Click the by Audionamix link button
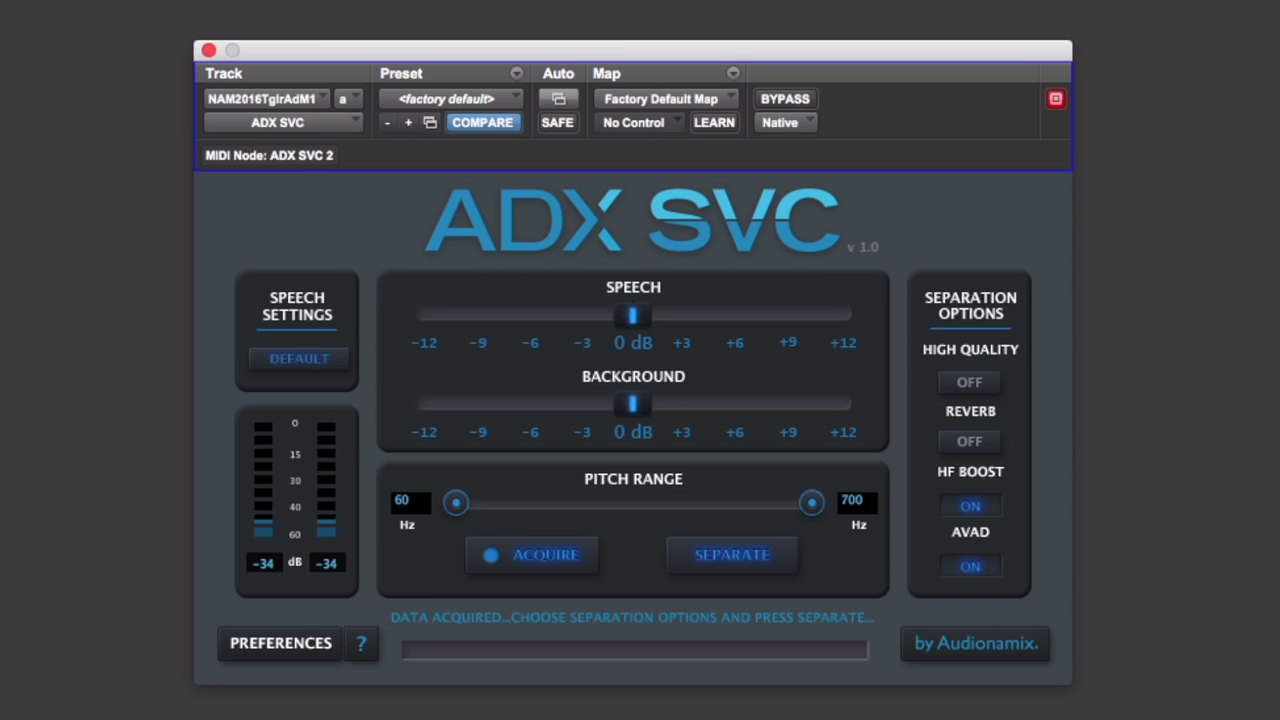The height and width of the screenshot is (720, 1280). coord(975,644)
